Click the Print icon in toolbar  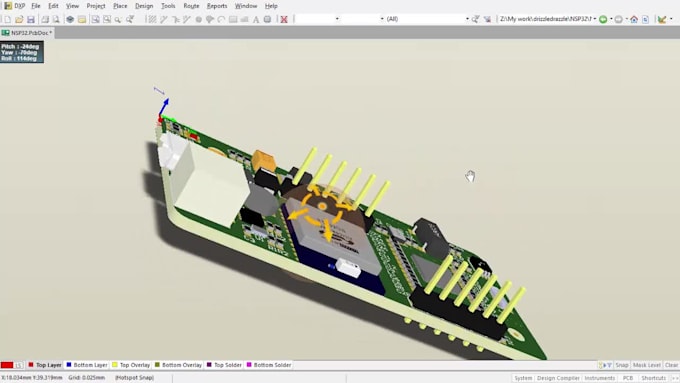point(45,19)
